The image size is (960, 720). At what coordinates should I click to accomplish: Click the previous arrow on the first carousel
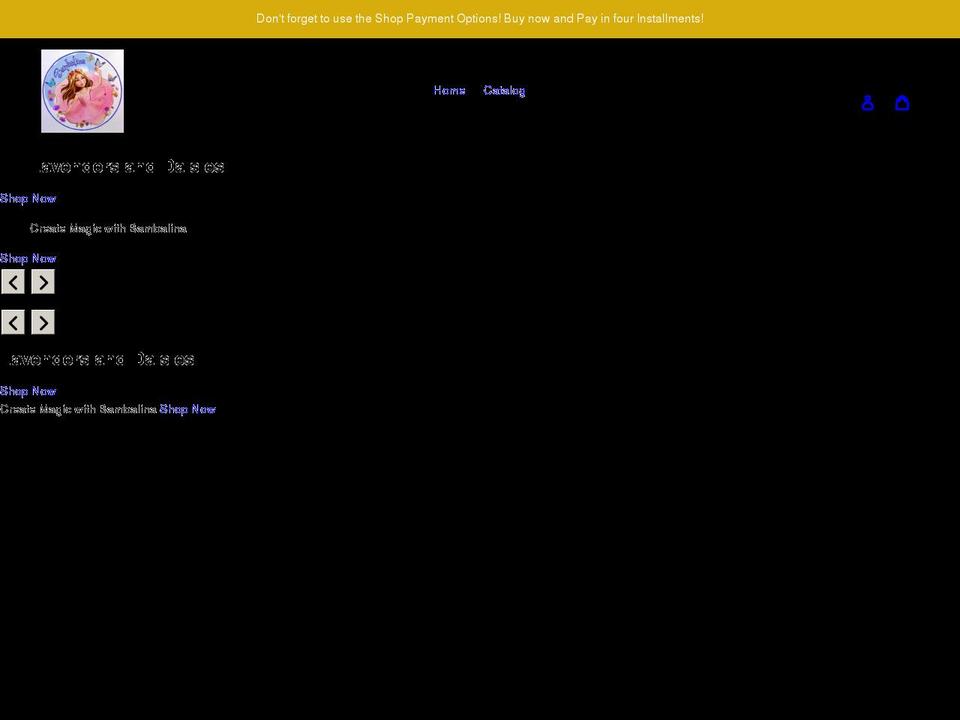click(x=13, y=281)
